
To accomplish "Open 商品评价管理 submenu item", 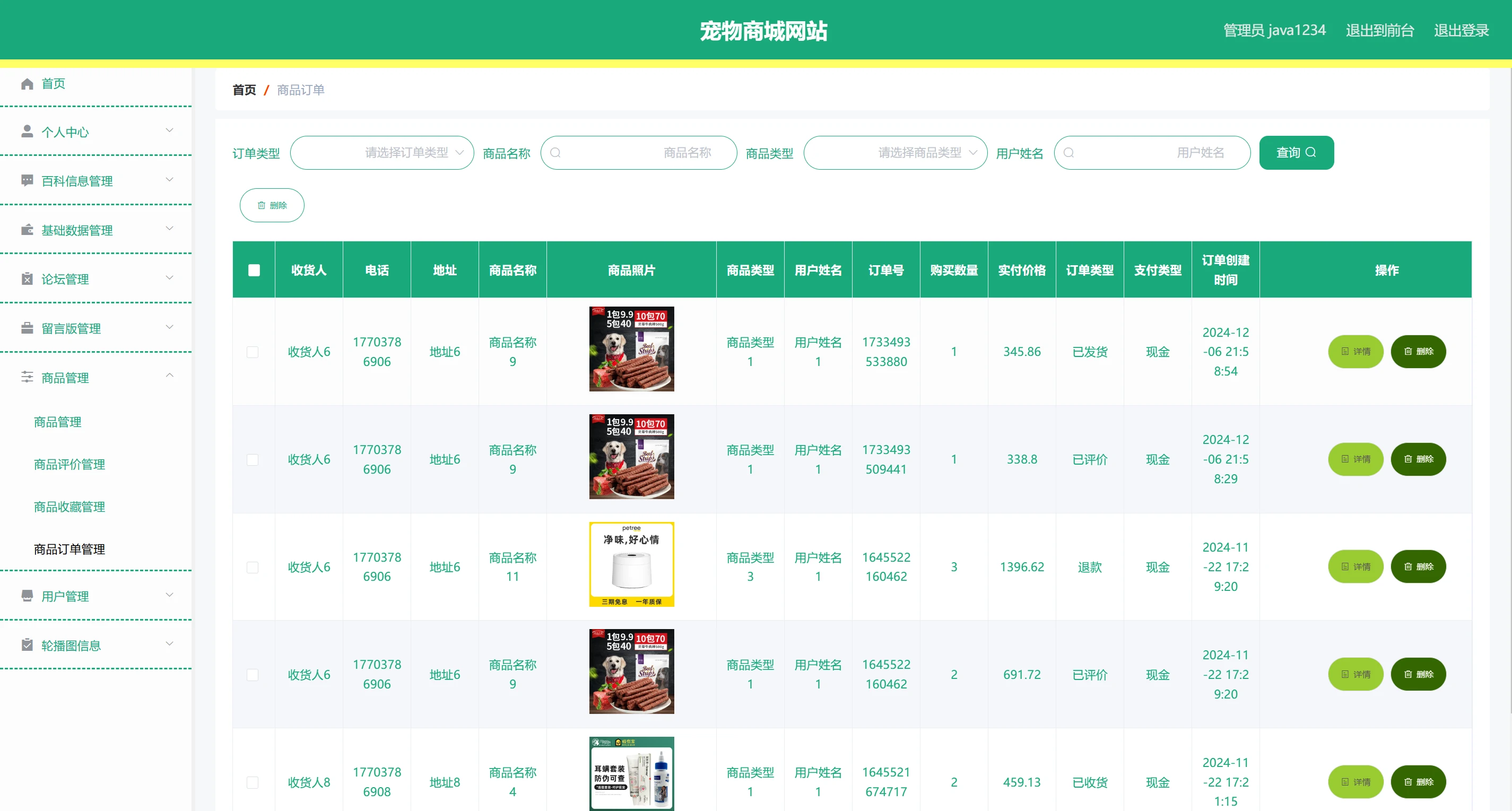I will (x=69, y=464).
